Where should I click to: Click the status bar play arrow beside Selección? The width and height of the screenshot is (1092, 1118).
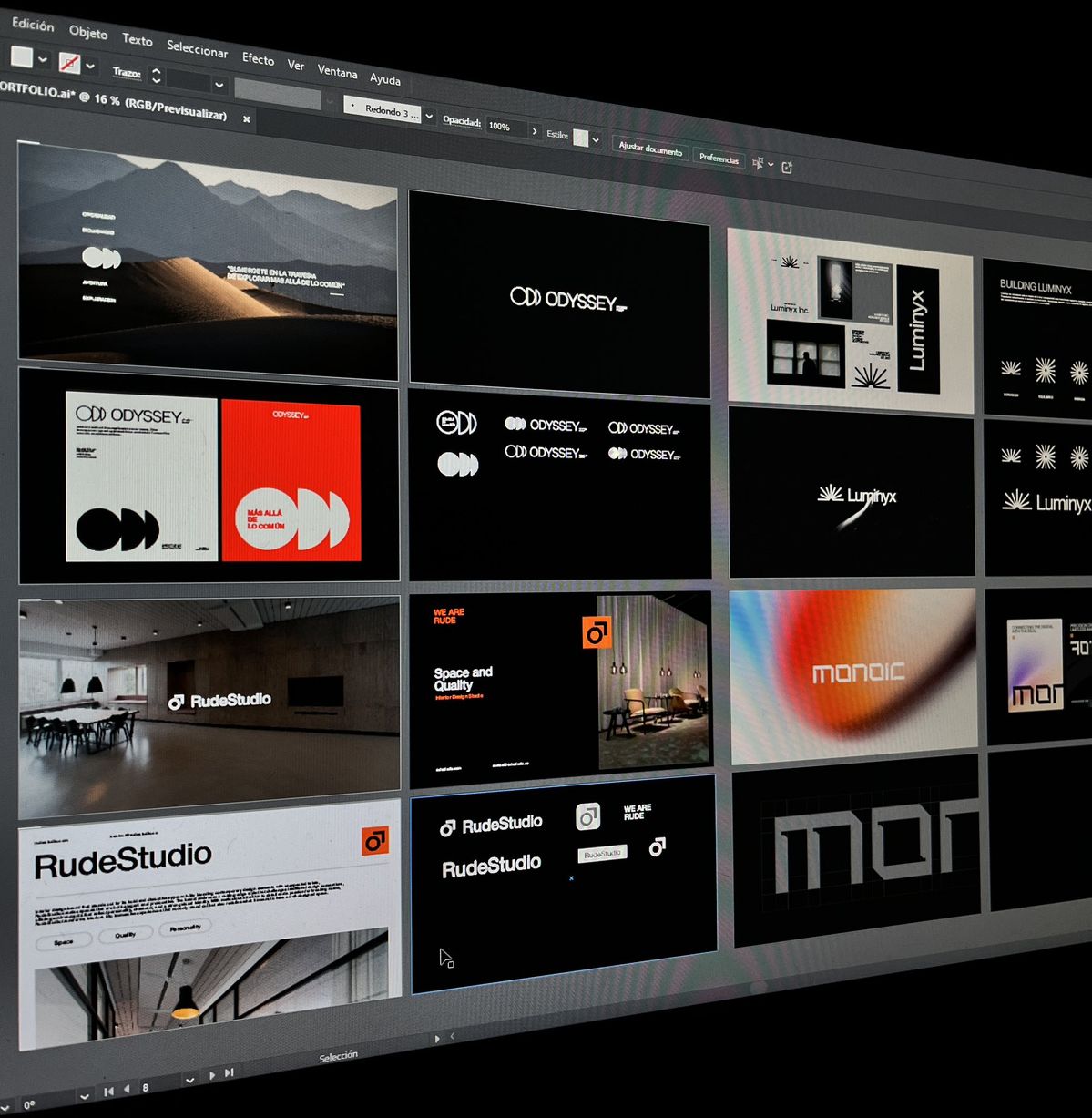[436, 1039]
